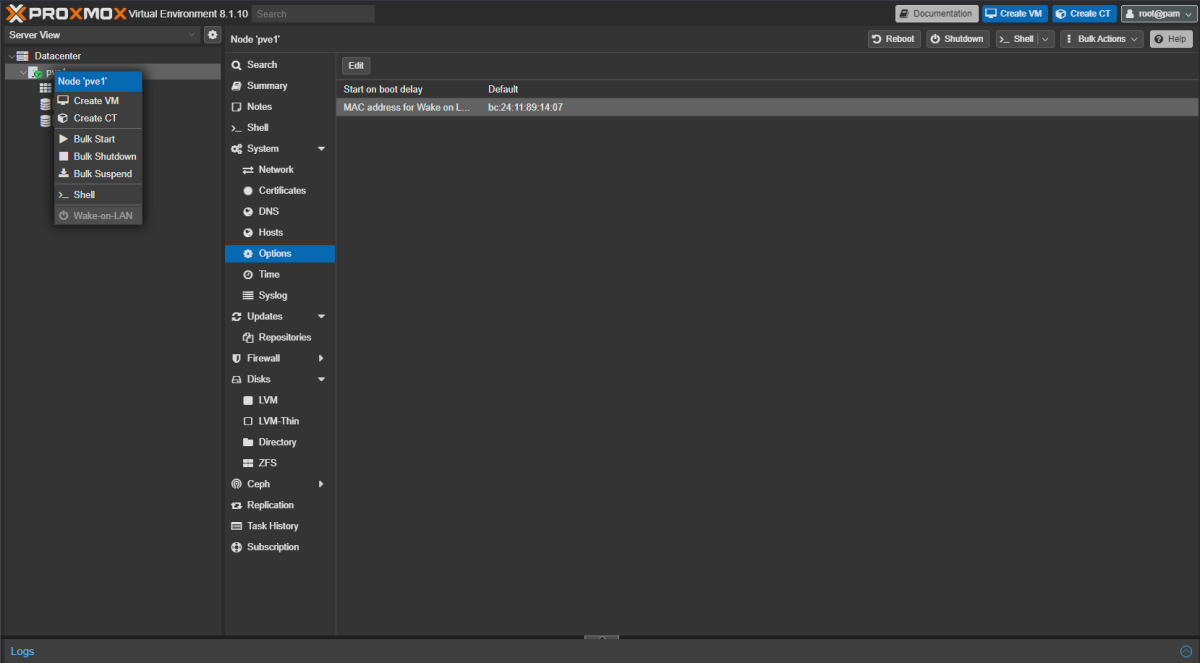
Task: Collapse the Updates section arrow
Action: click(321, 317)
